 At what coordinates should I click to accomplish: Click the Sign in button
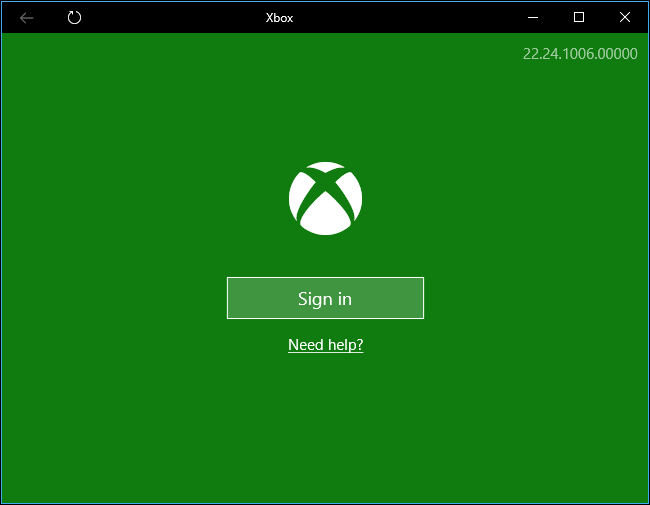click(325, 298)
